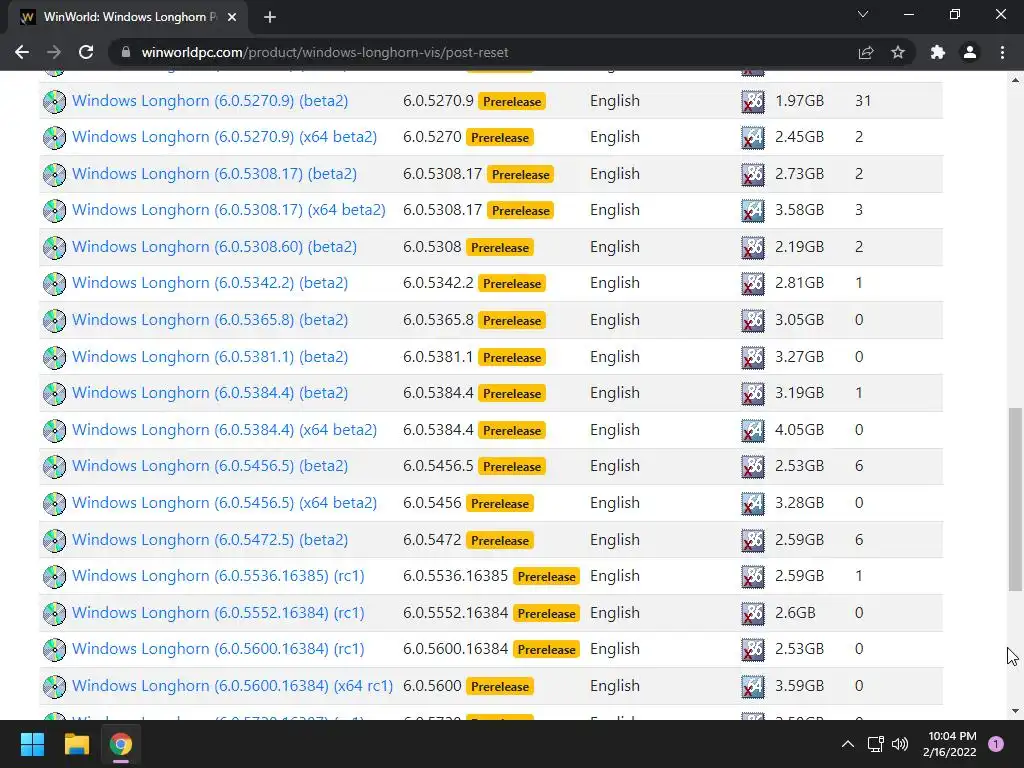Click the padlock site info icon
1024x768 pixels.
click(126, 52)
